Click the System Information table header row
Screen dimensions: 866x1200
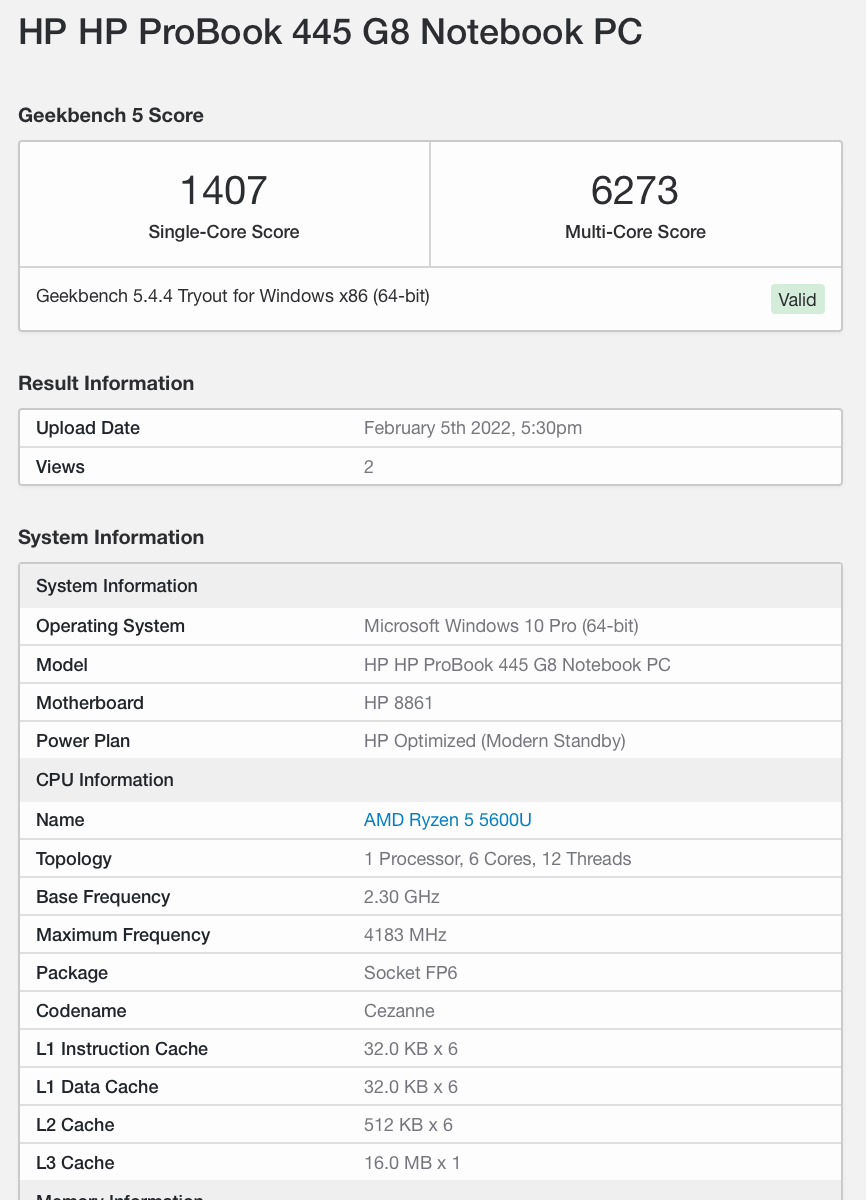(430, 586)
